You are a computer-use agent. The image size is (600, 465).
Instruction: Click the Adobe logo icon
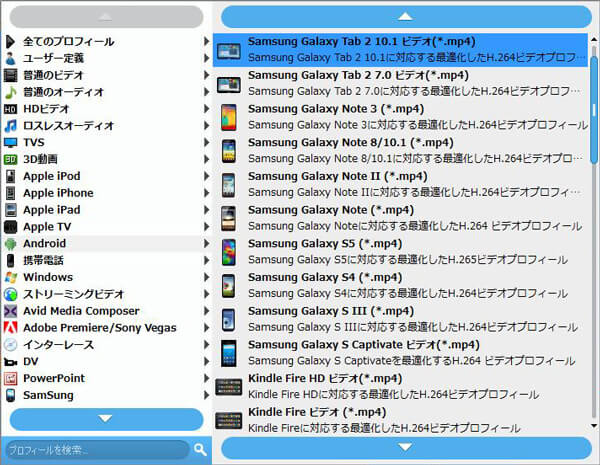[x=10, y=328]
